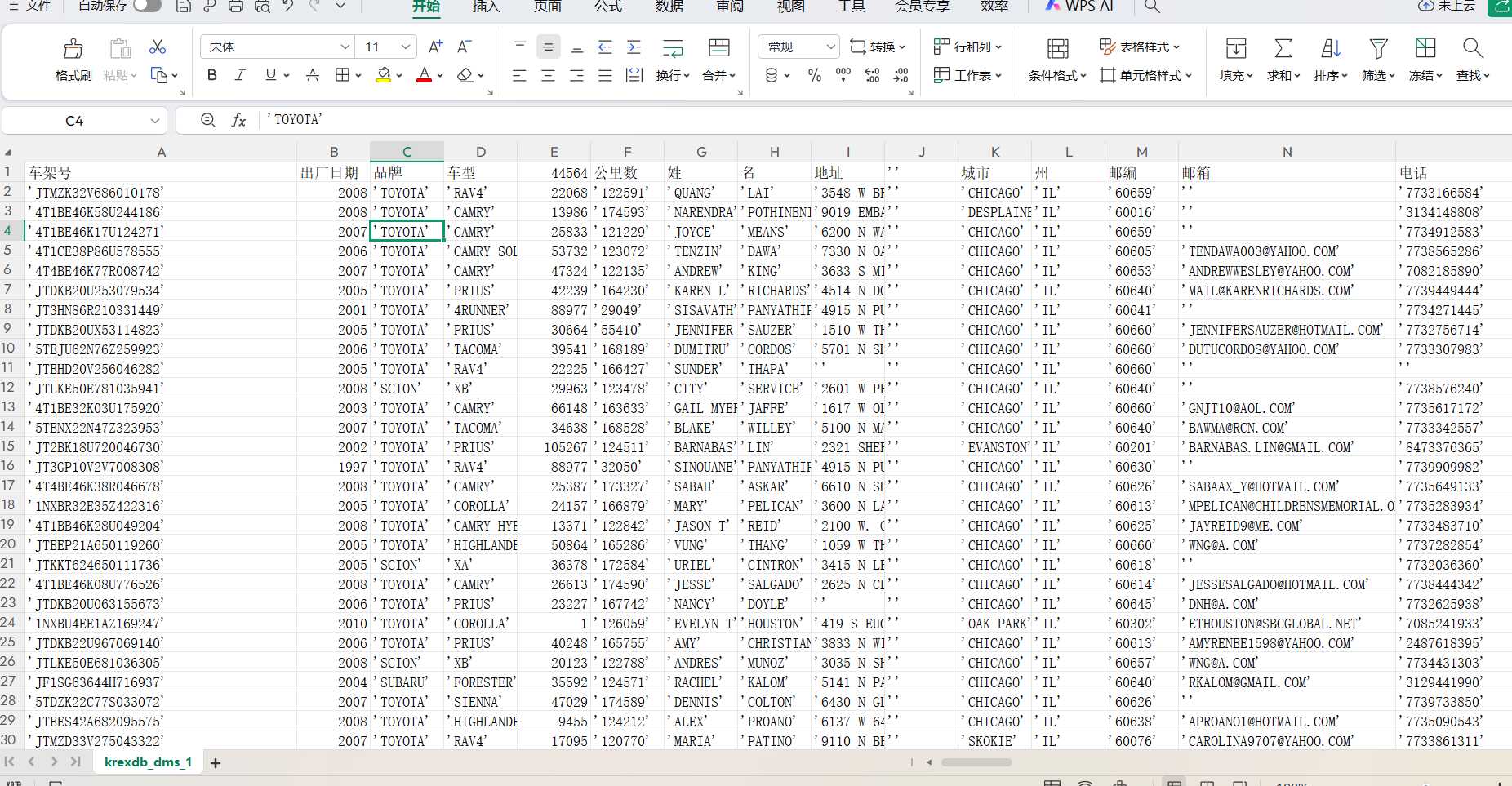Decrease font size with the A- icon
The width and height of the screenshot is (1512, 786).
coord(465,47)
